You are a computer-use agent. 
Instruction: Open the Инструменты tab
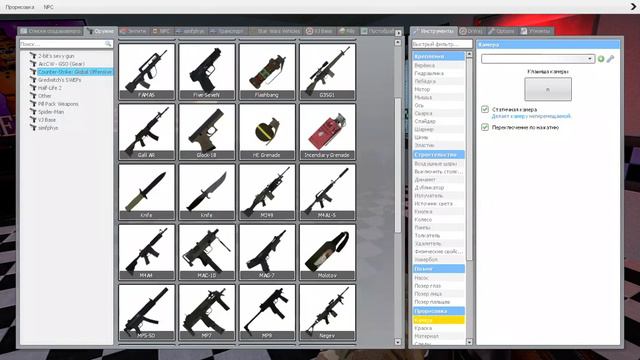pyautogui.click(x=433, y=31)
